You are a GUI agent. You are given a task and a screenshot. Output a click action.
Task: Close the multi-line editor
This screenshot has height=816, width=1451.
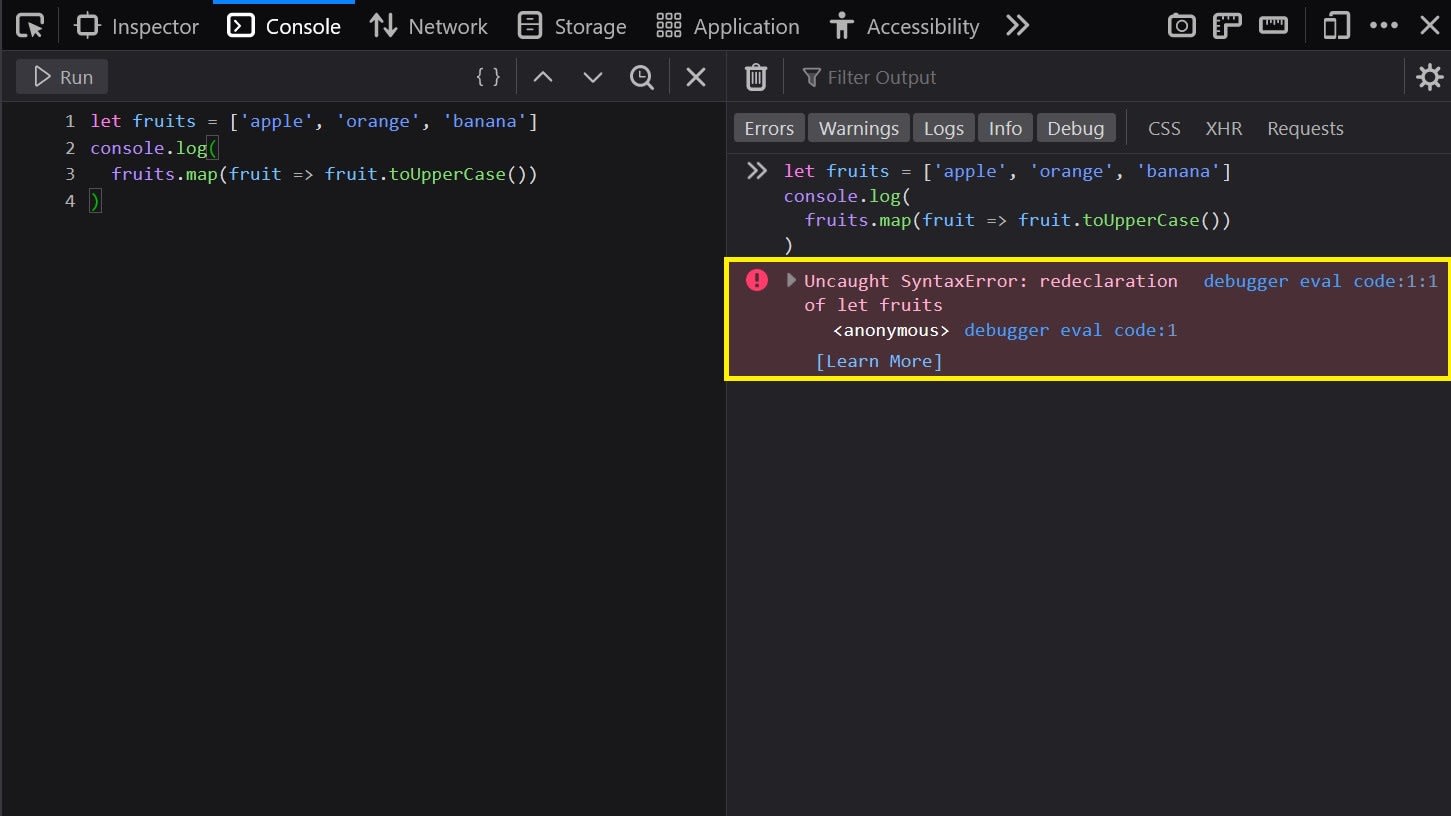[696, 77]
